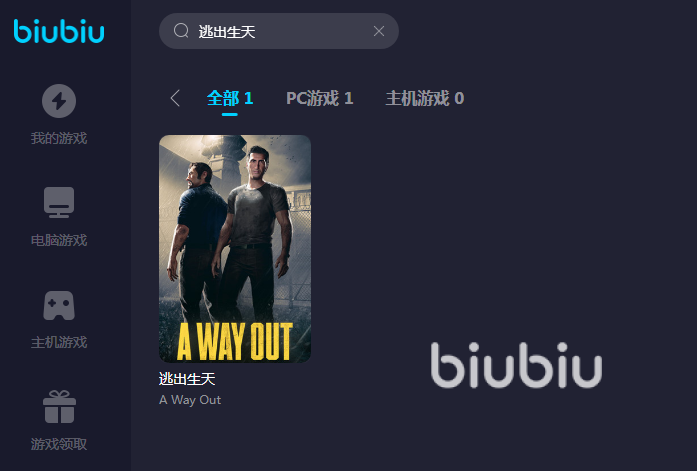
Task: Select the 全部 1 tab
Action: tap(230, 98)
